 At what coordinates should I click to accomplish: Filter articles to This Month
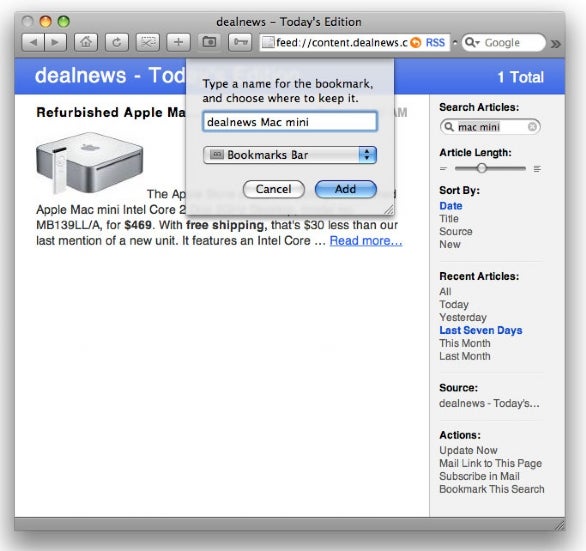(465, 343)
